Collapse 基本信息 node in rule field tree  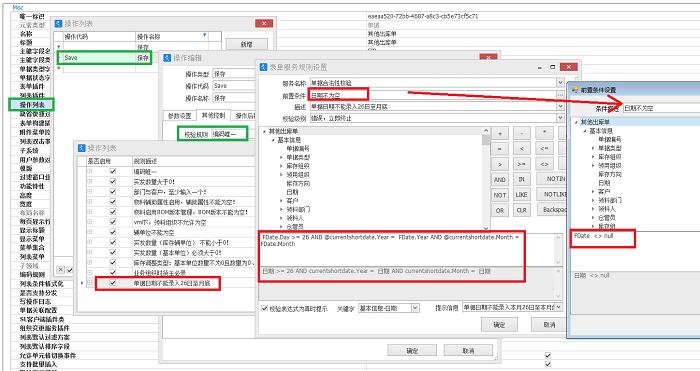pyautogui.click(x=273, y=140)
